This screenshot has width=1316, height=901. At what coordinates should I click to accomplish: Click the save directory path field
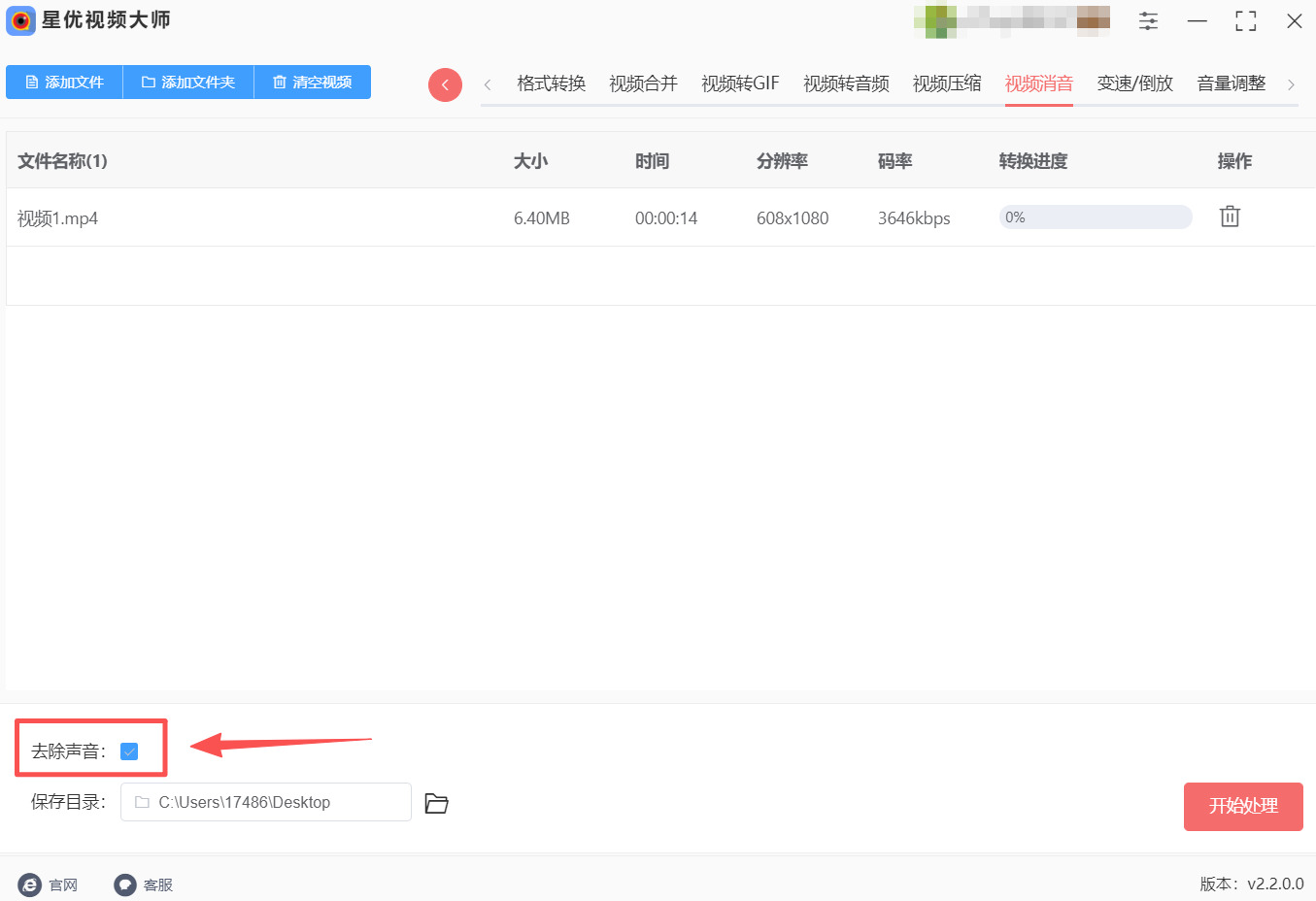265,802
